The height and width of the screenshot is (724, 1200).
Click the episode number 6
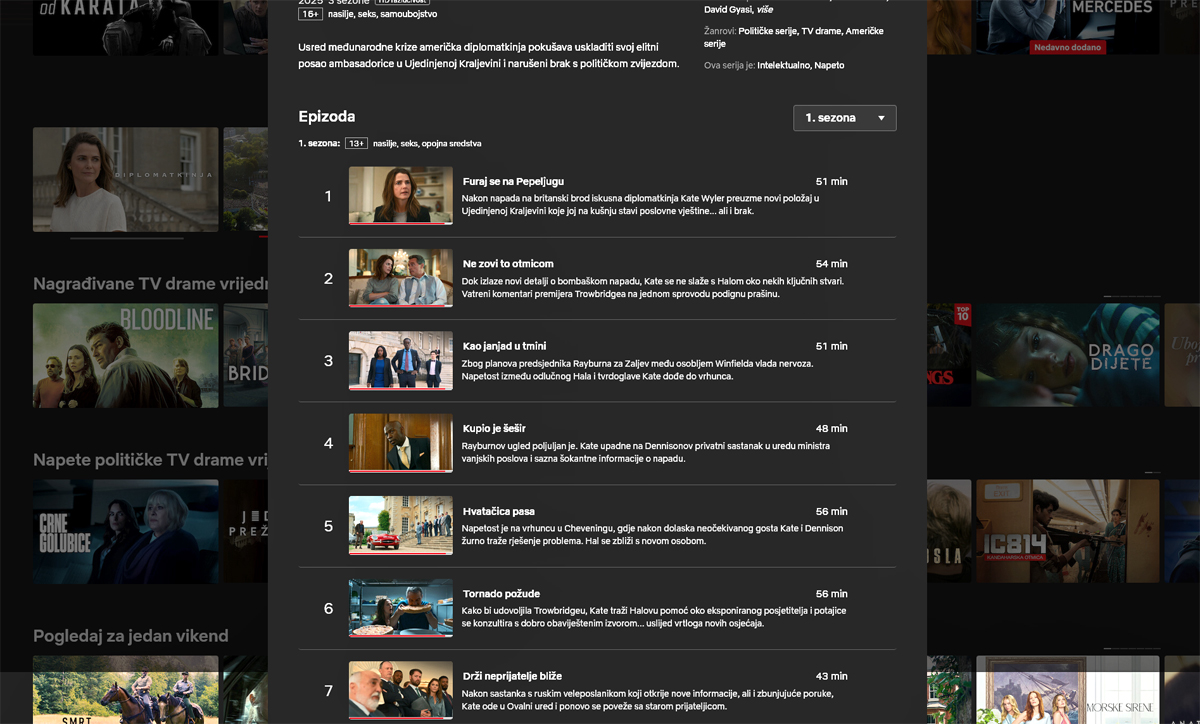tap(328, 608)
